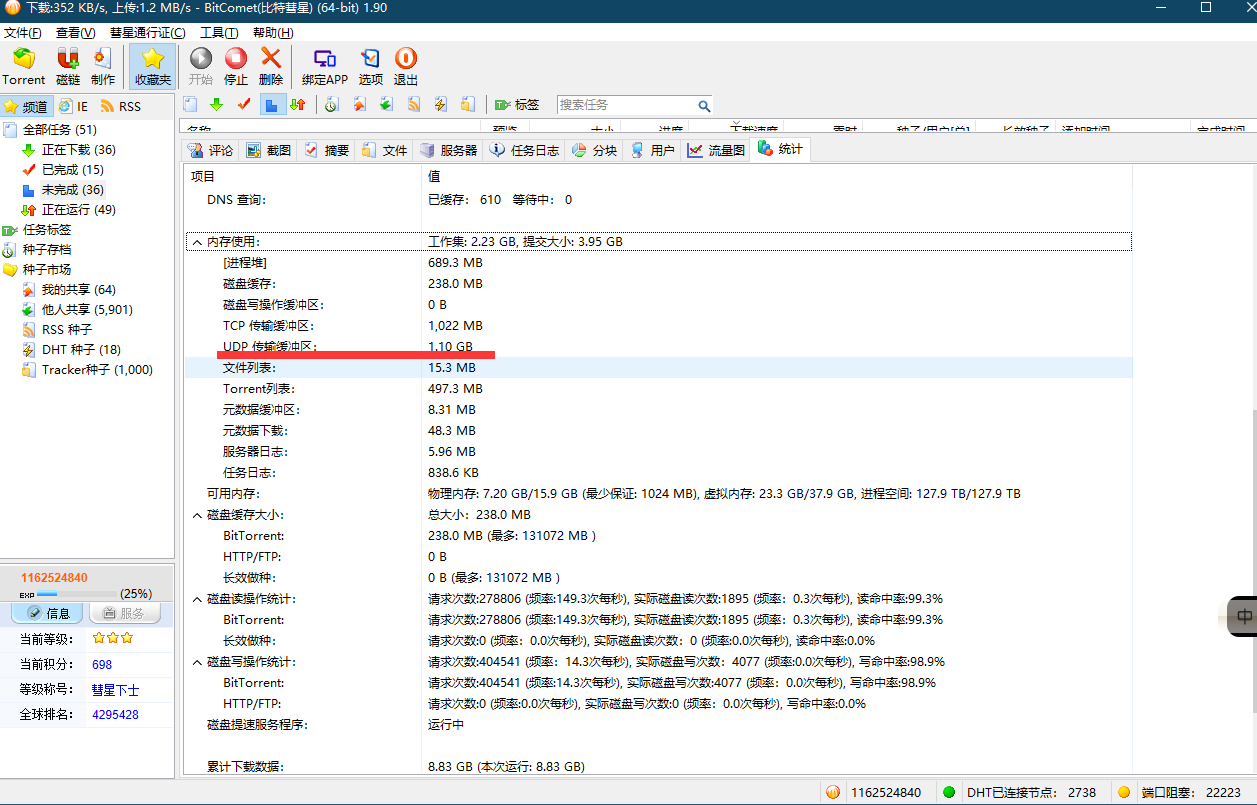The image size is (1257, 805).
Task: Open the 文件(F) menu
Action: [x=23, y=33]
